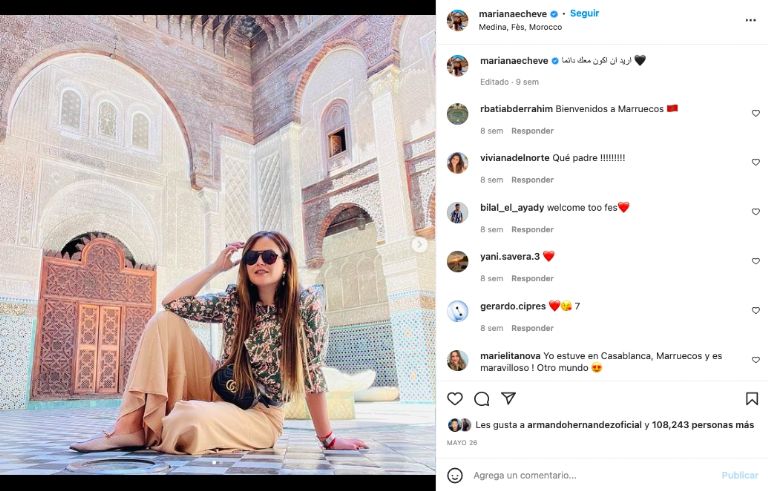This screenshot has height=491, width=768.
Task: Like bilal_el_ayady's comment
Action: coord(755,212)
